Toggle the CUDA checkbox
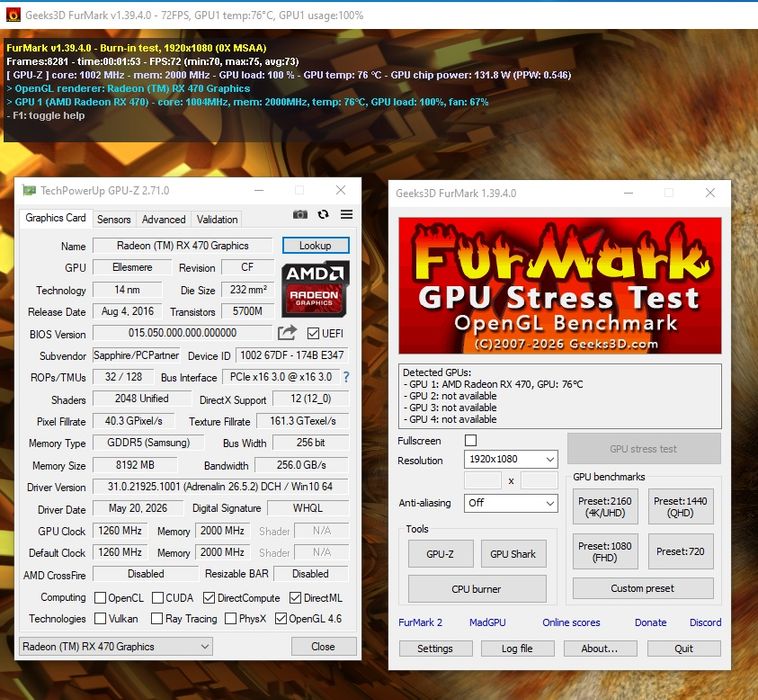Viewport: 758px width, 700px height. point(158,598)
